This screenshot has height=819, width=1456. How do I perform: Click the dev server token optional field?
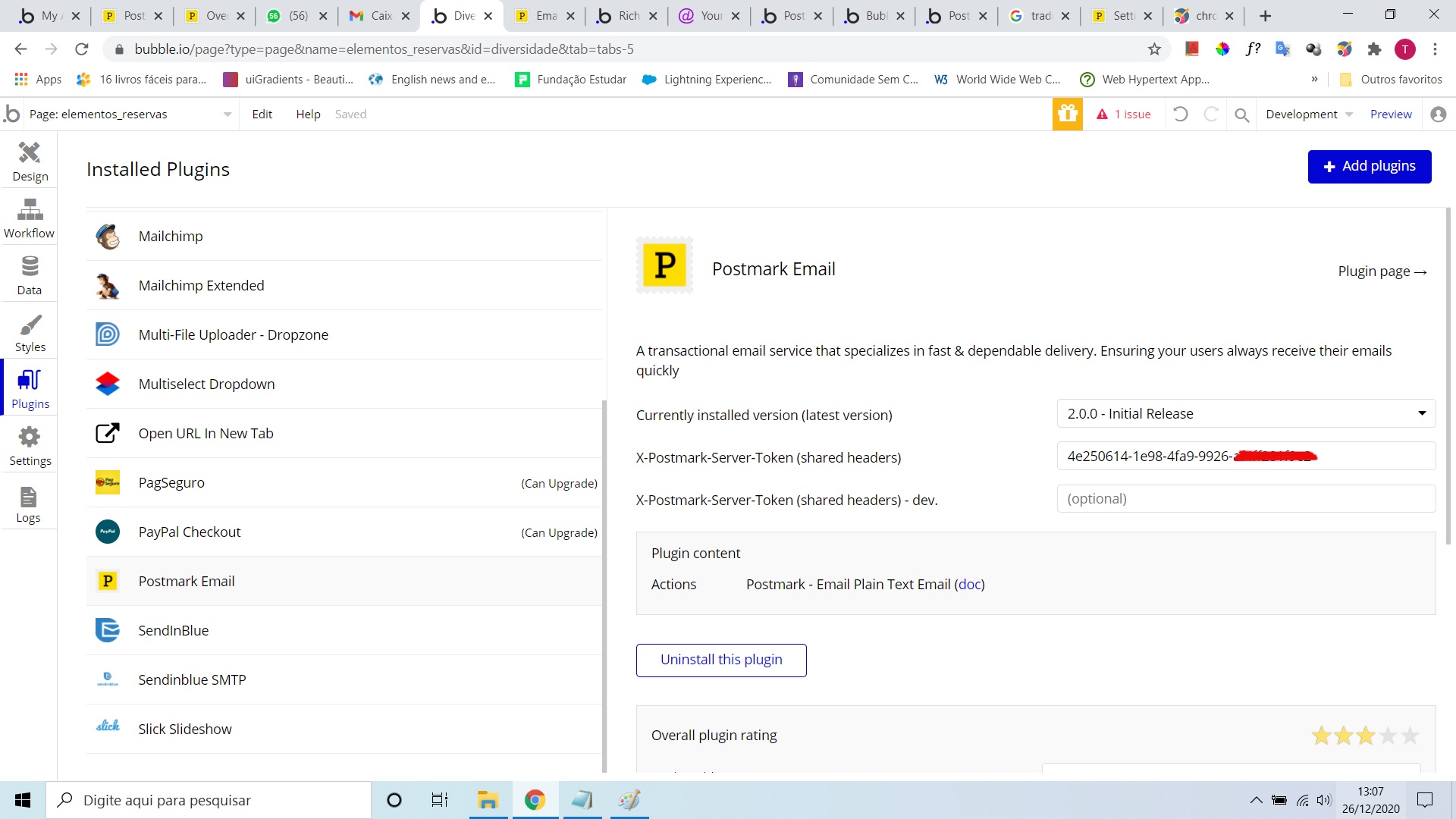point(1246,498)
